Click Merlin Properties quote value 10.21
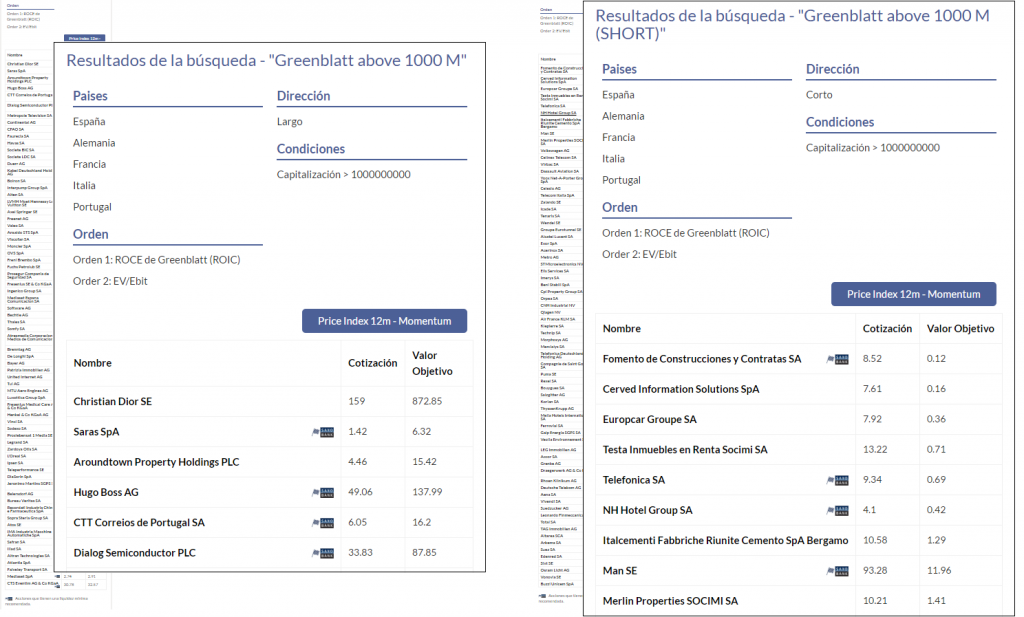The width and height of the screenshot is (1024, 617). tap(874, 600)
